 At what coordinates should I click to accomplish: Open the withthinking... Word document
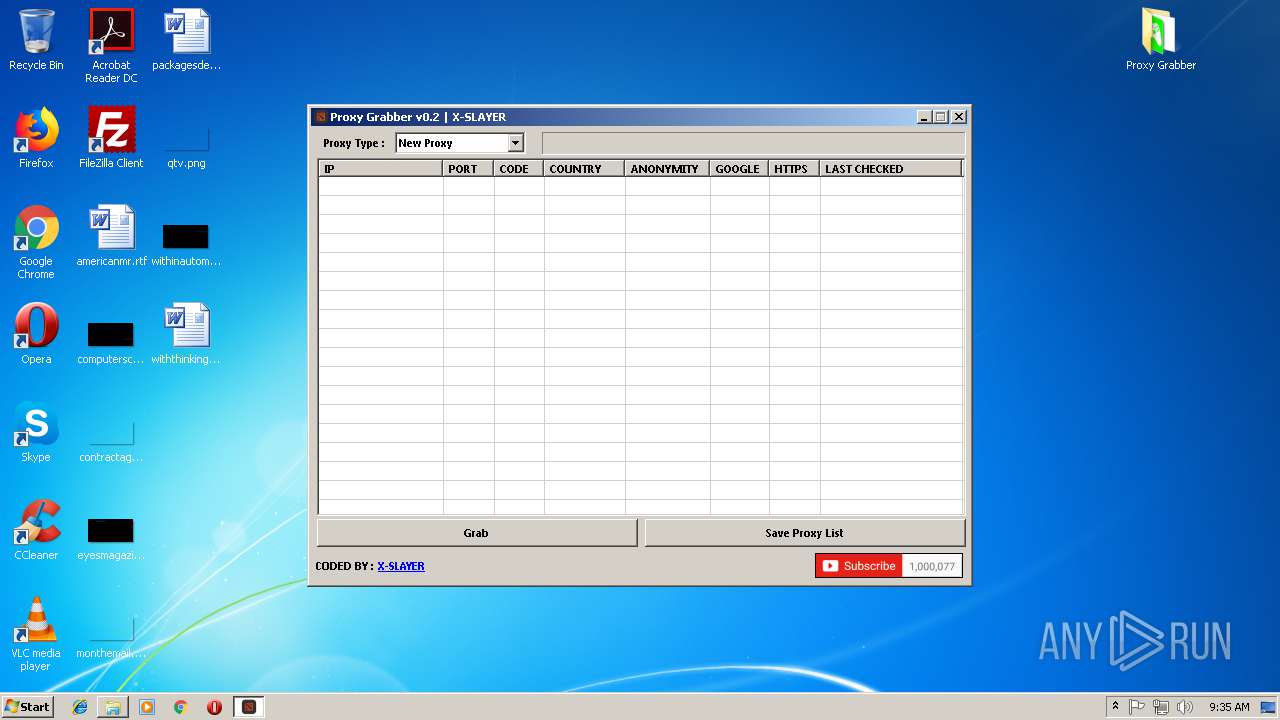click(x=187, y=334)
